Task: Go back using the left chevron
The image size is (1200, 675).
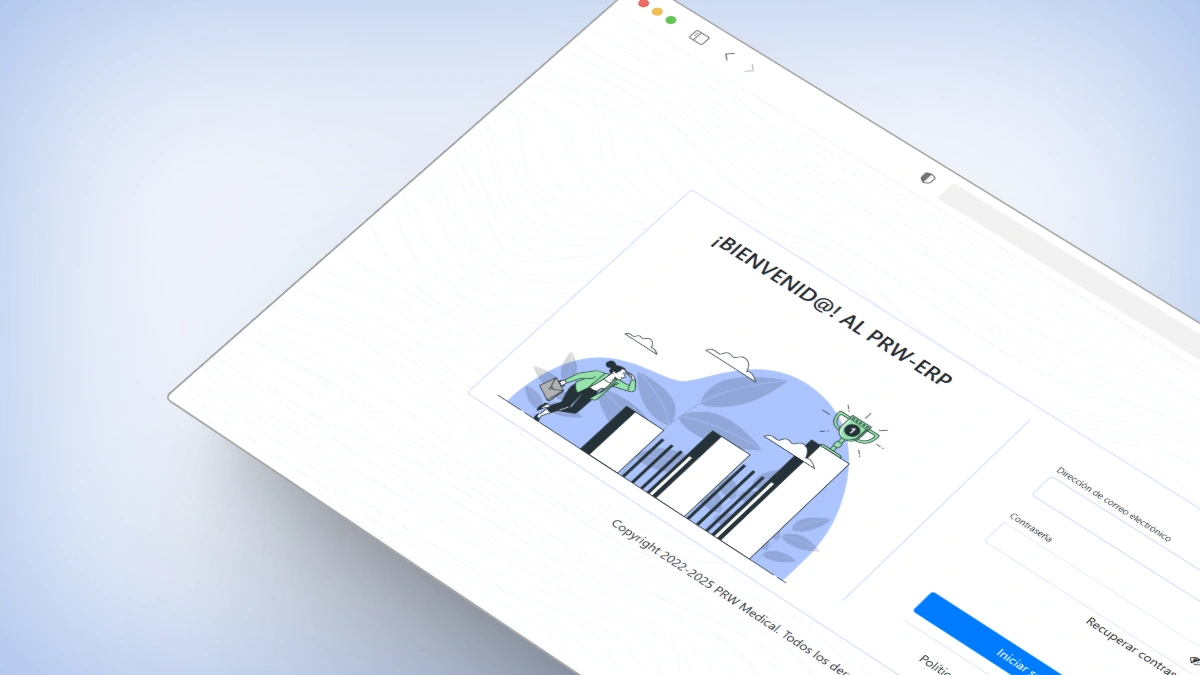Action: click(x=729, y=57)
